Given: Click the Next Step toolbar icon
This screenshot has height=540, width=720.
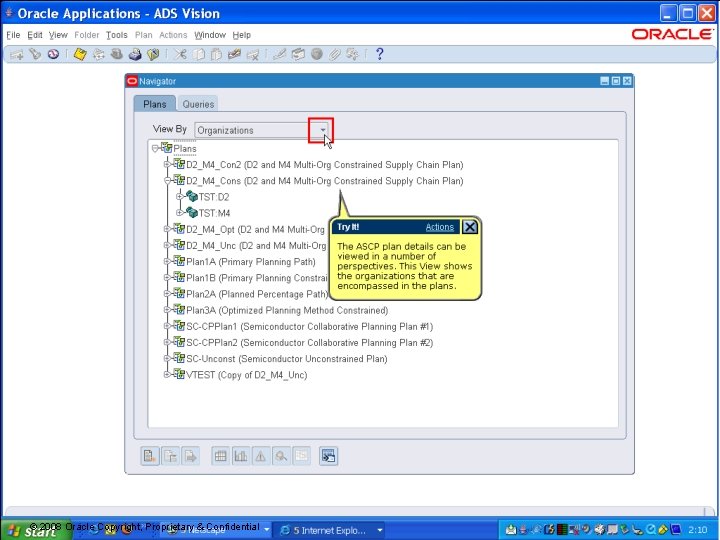Looking at the screenshot, I should pos(98,55).
